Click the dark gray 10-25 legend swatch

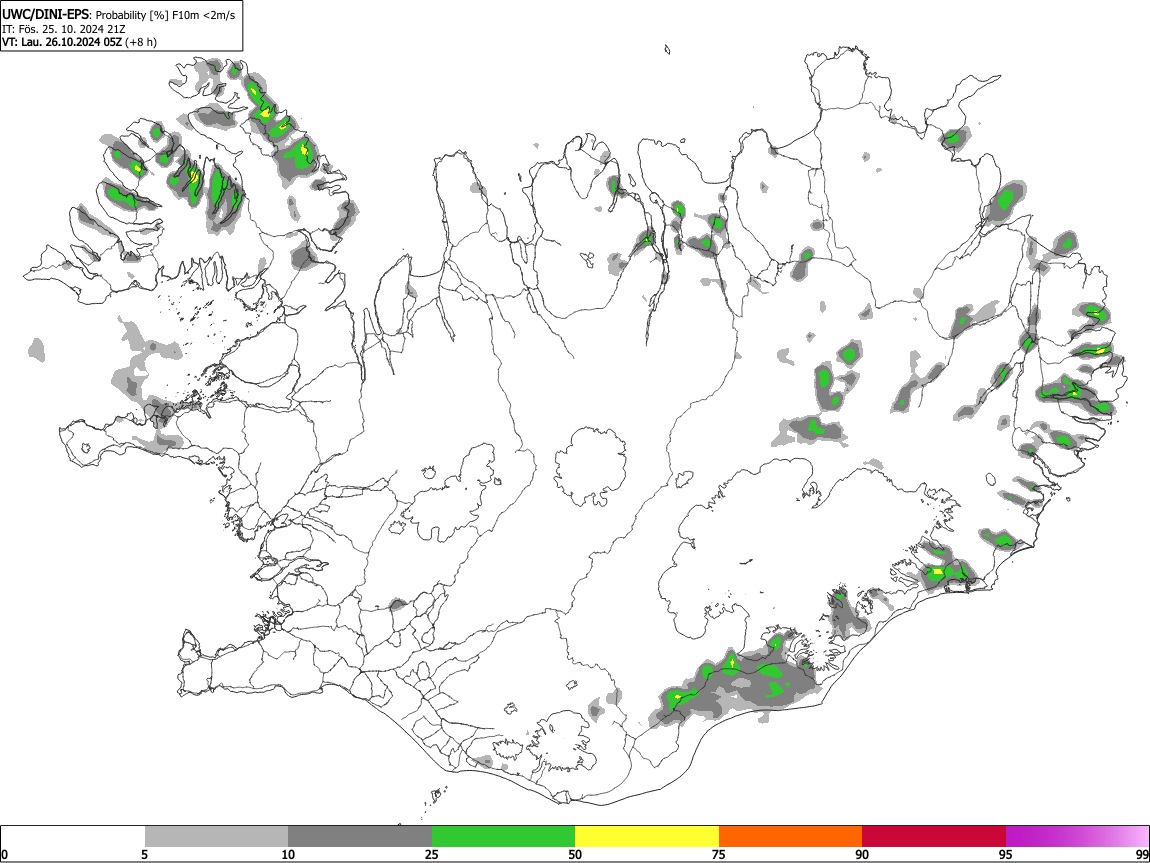(360, 837)
